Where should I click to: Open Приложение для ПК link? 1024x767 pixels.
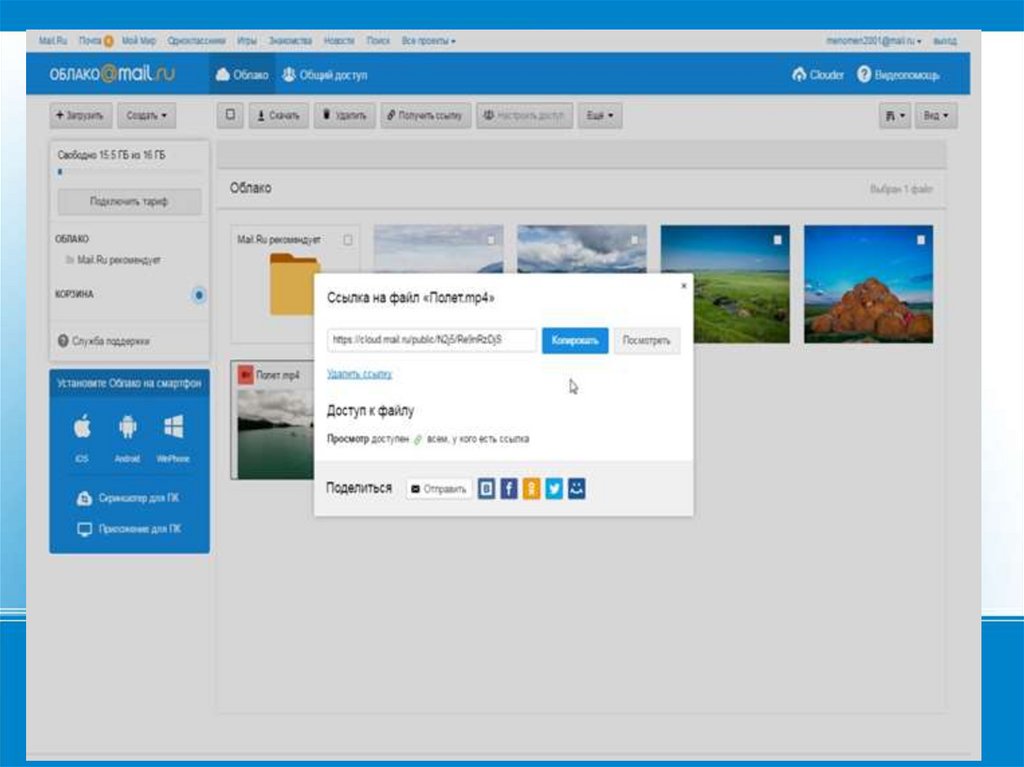(x=129, y=529)
